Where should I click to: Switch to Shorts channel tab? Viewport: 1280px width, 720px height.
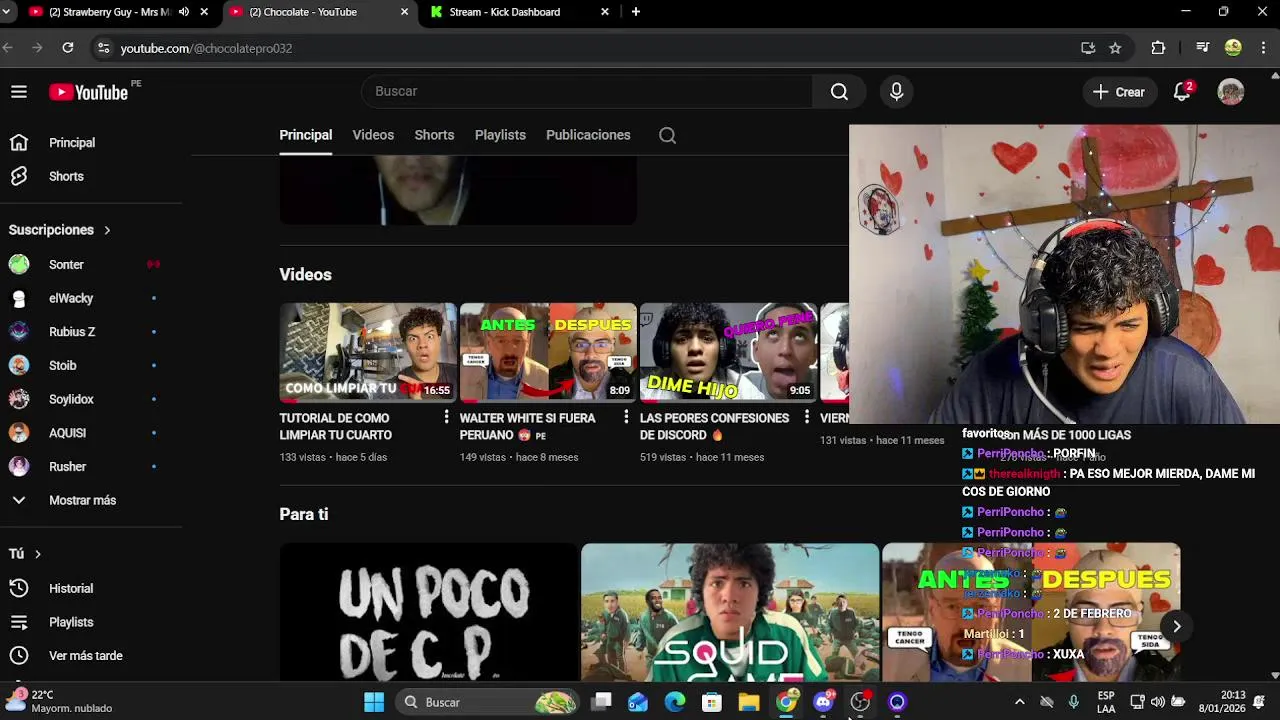pyautogui.click(x=434, y=135)
